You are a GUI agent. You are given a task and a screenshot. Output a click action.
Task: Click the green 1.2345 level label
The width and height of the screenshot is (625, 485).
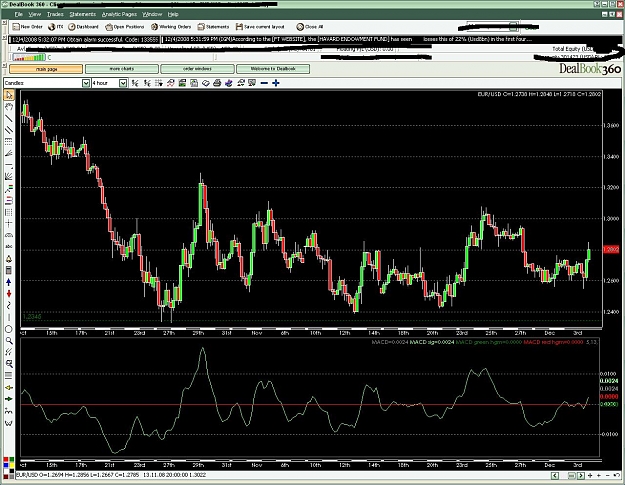click(x=32, y=317)
